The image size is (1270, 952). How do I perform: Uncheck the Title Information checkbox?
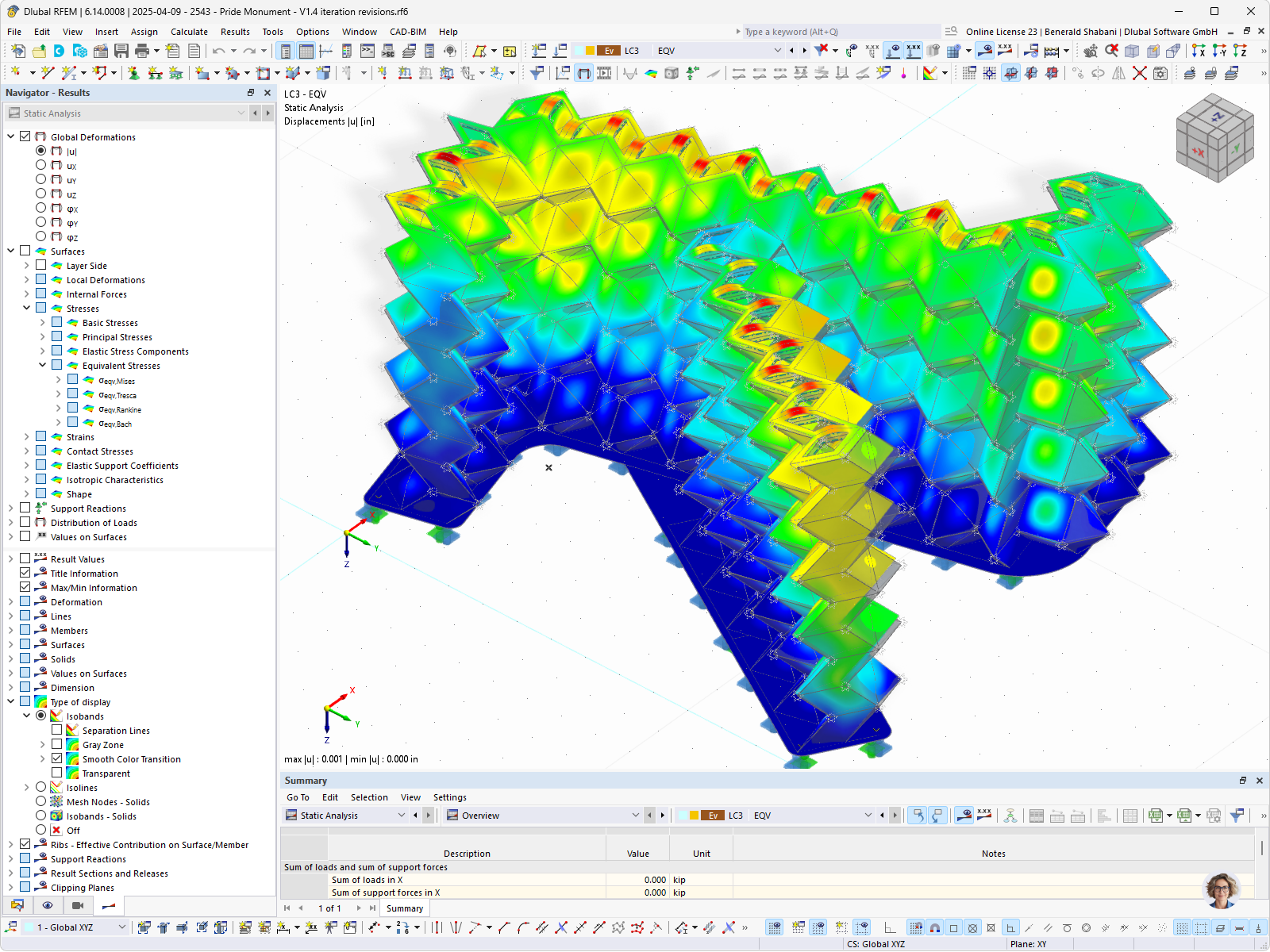coord(25,573)
